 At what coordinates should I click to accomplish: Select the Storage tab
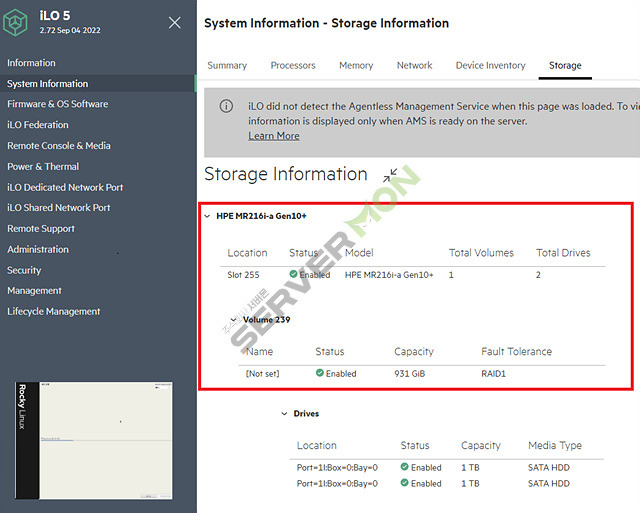point(565,65)
